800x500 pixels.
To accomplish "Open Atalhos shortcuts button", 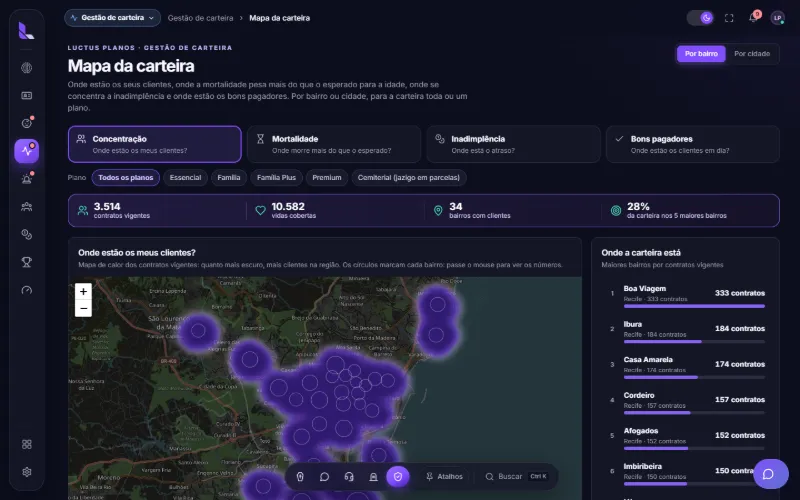I will 444,477.
